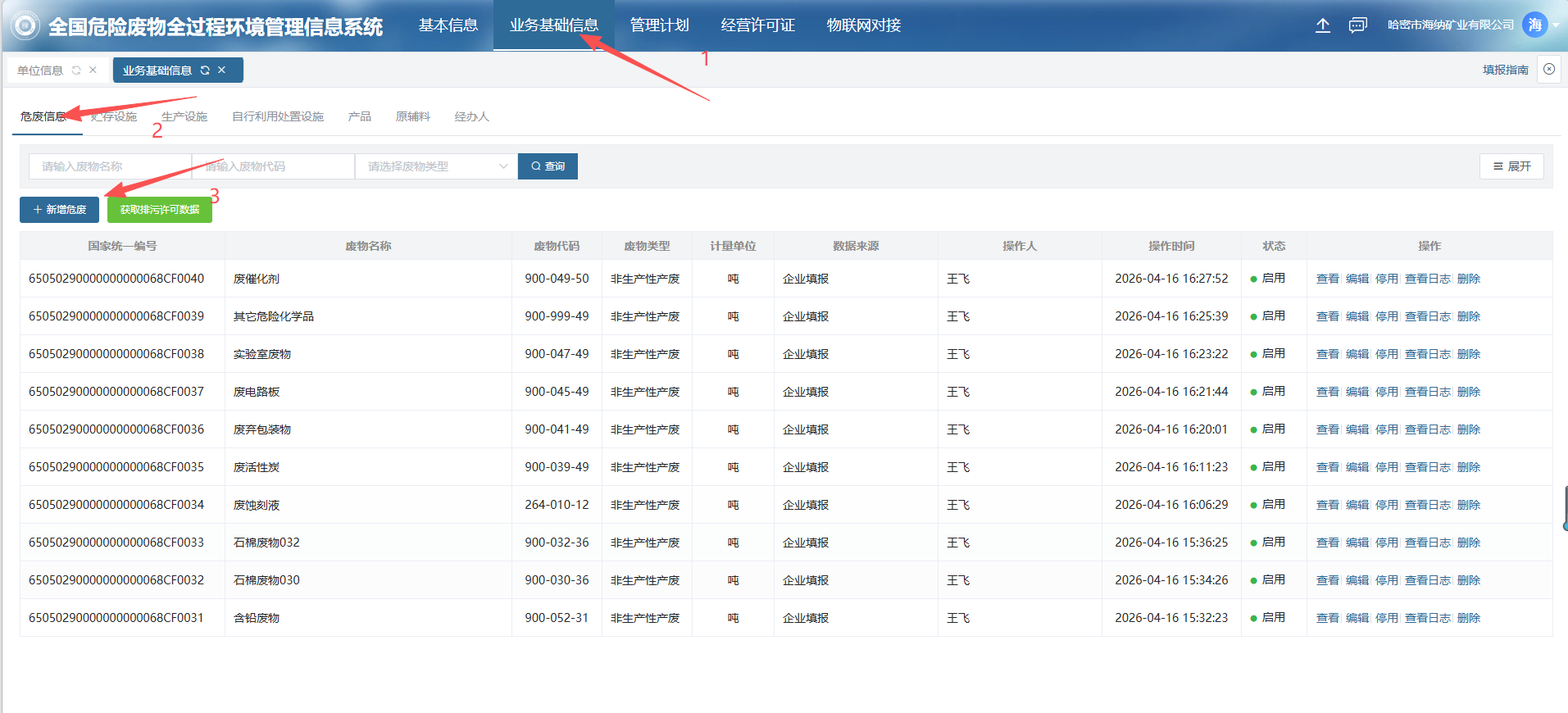Screen dimensions: 1568x713
Task: Click 停用 for 废催化剂 row
Action: [1386, 279]
